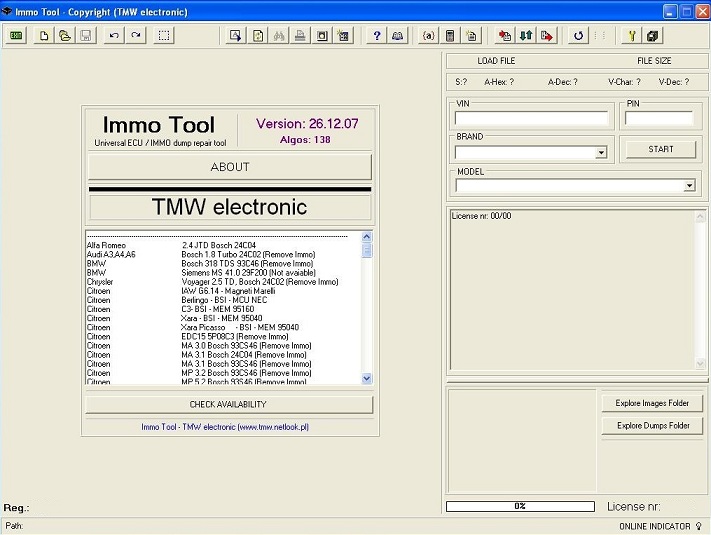711x535 pixels.
Task: Click the Version: 26.12.07 text
Action: [x=307, y=123]
